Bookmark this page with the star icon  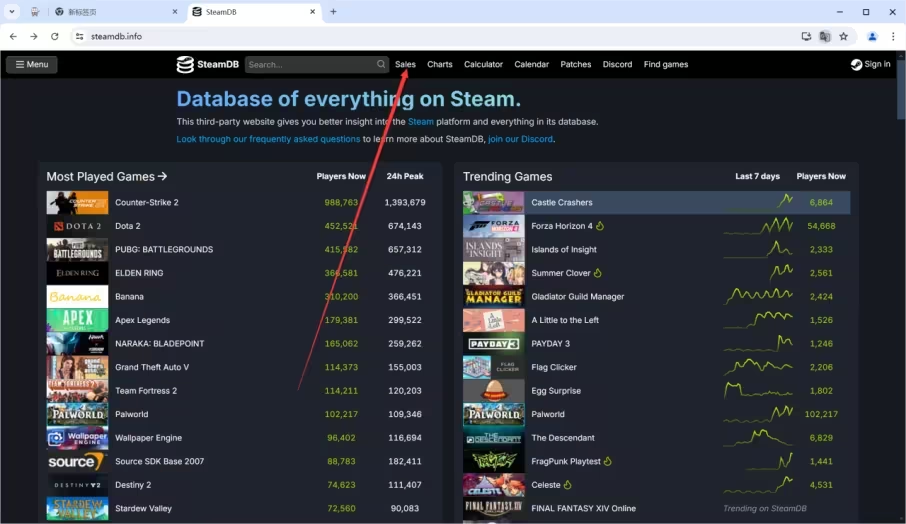click(x=844, y=36)
